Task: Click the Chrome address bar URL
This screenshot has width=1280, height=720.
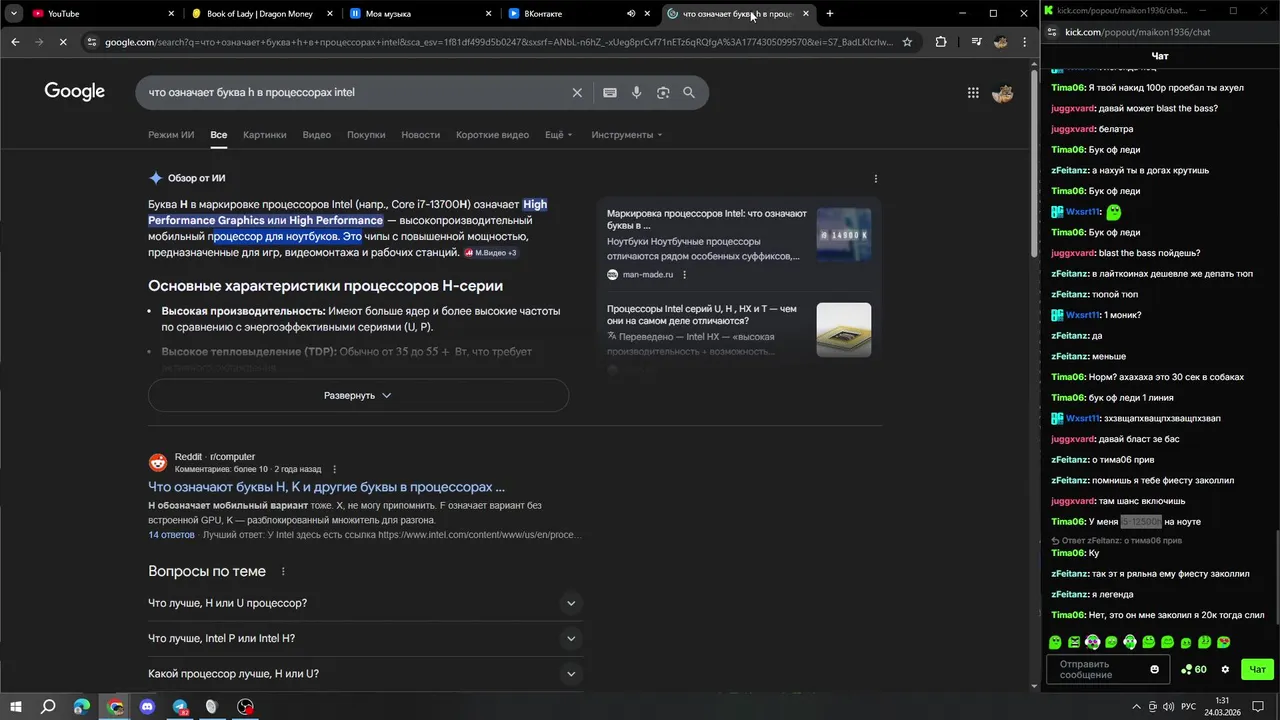Action: (x=497, y=42)
